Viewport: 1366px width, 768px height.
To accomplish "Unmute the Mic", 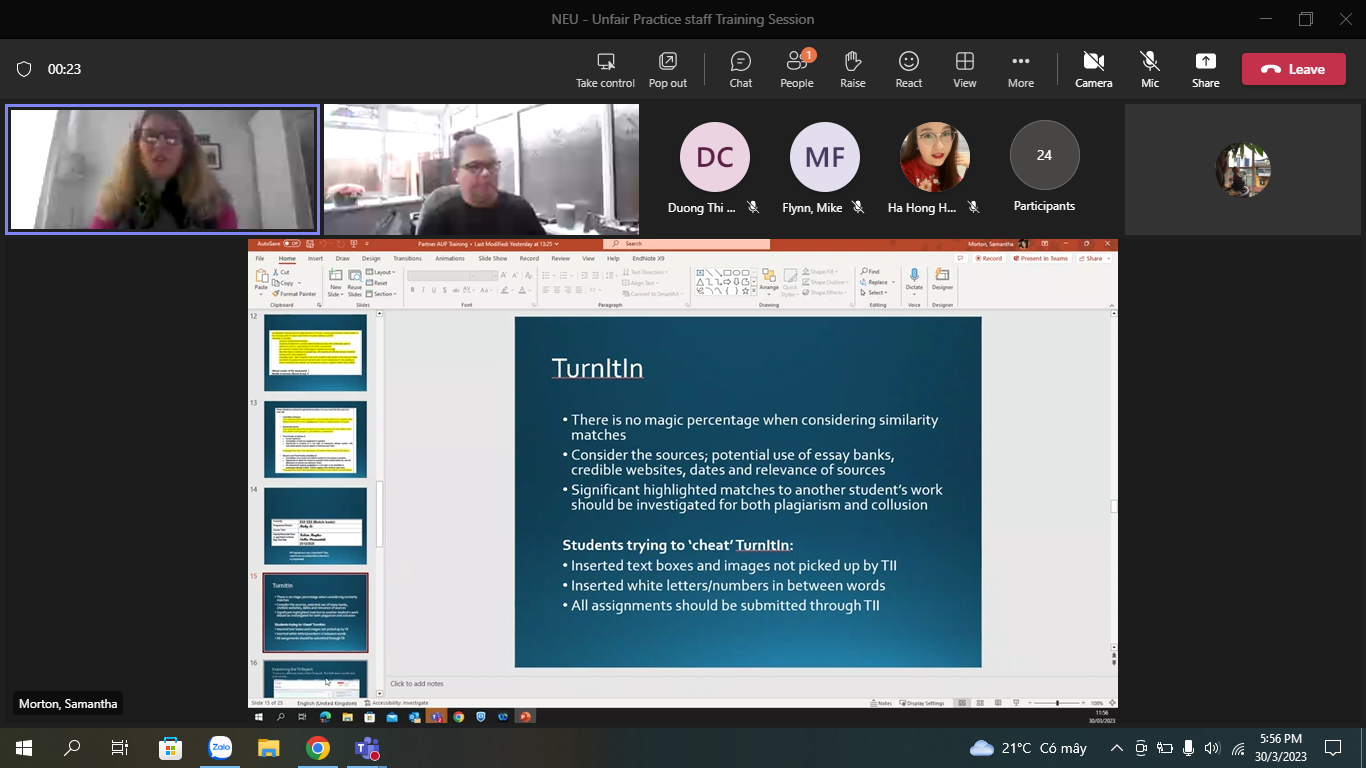I will (x=1150, y=69).
